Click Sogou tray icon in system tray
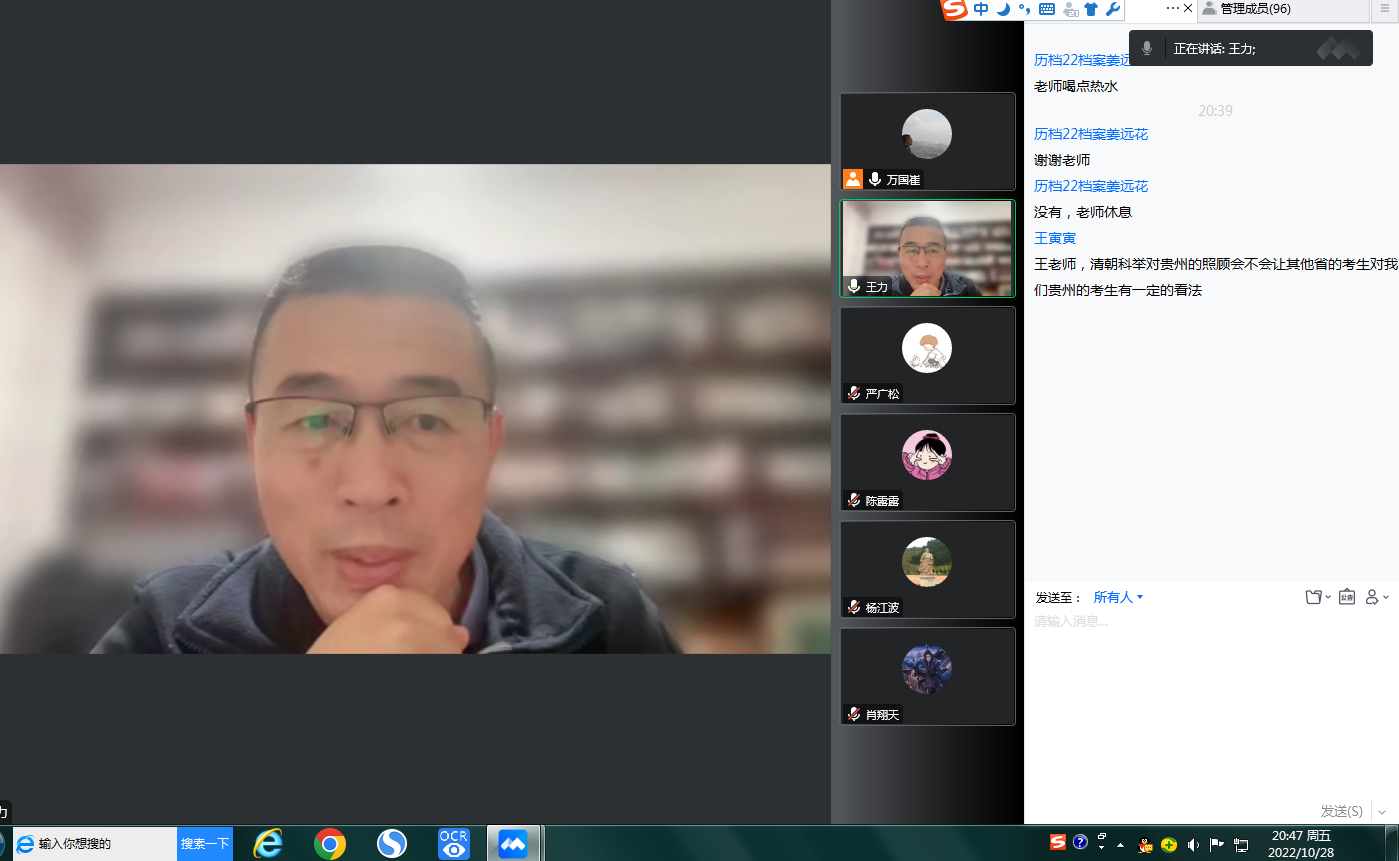This screenshot has width=1399, height=861. (x=1058, y=842)
